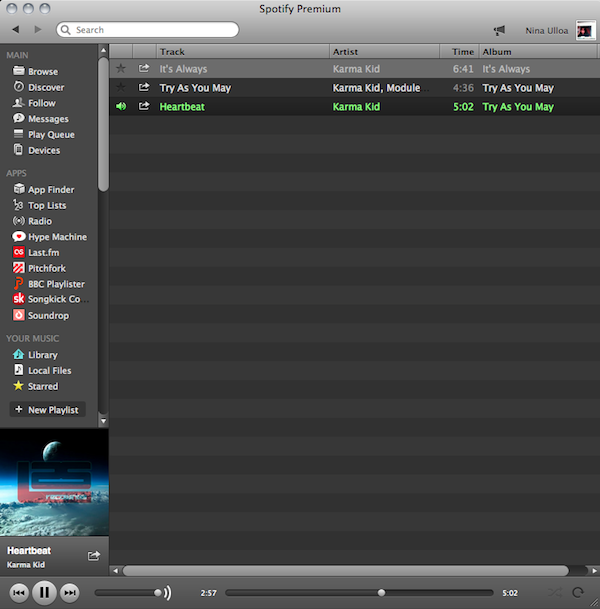Click the 6:41 time value
Image resolution: width=600 pixels, height=609 pixels.
(463, 69)
